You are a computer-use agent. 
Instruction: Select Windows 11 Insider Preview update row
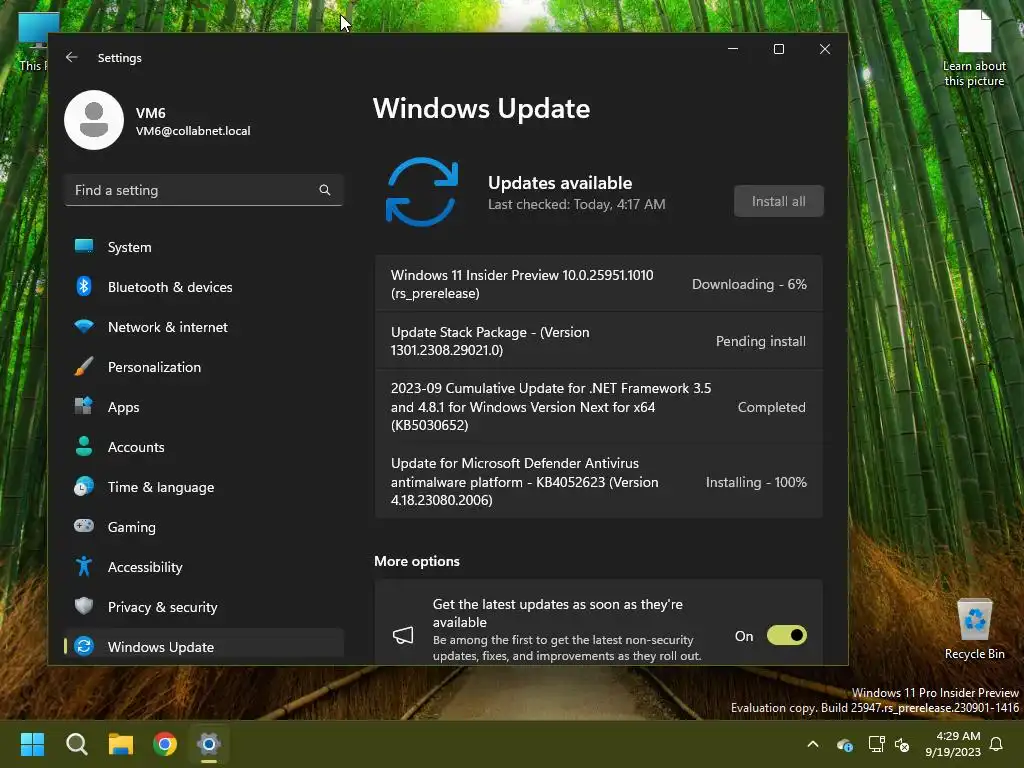point(598,284)
